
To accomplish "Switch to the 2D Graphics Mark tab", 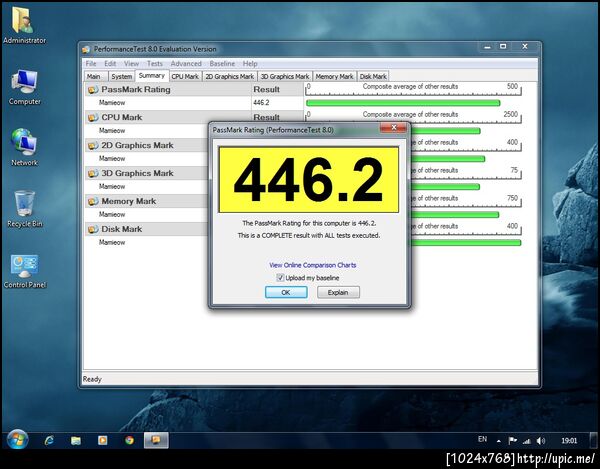I will click(x=230, y=77).
